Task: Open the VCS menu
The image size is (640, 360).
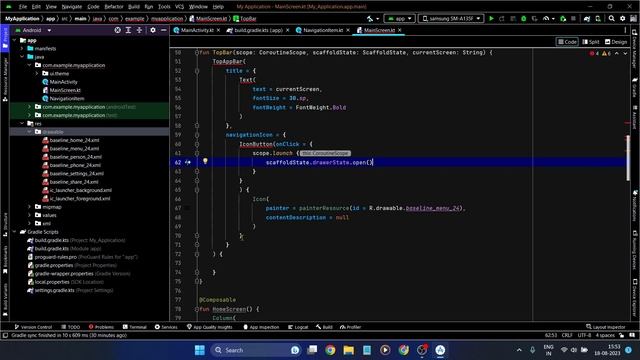Action: [x=180, y=7]
